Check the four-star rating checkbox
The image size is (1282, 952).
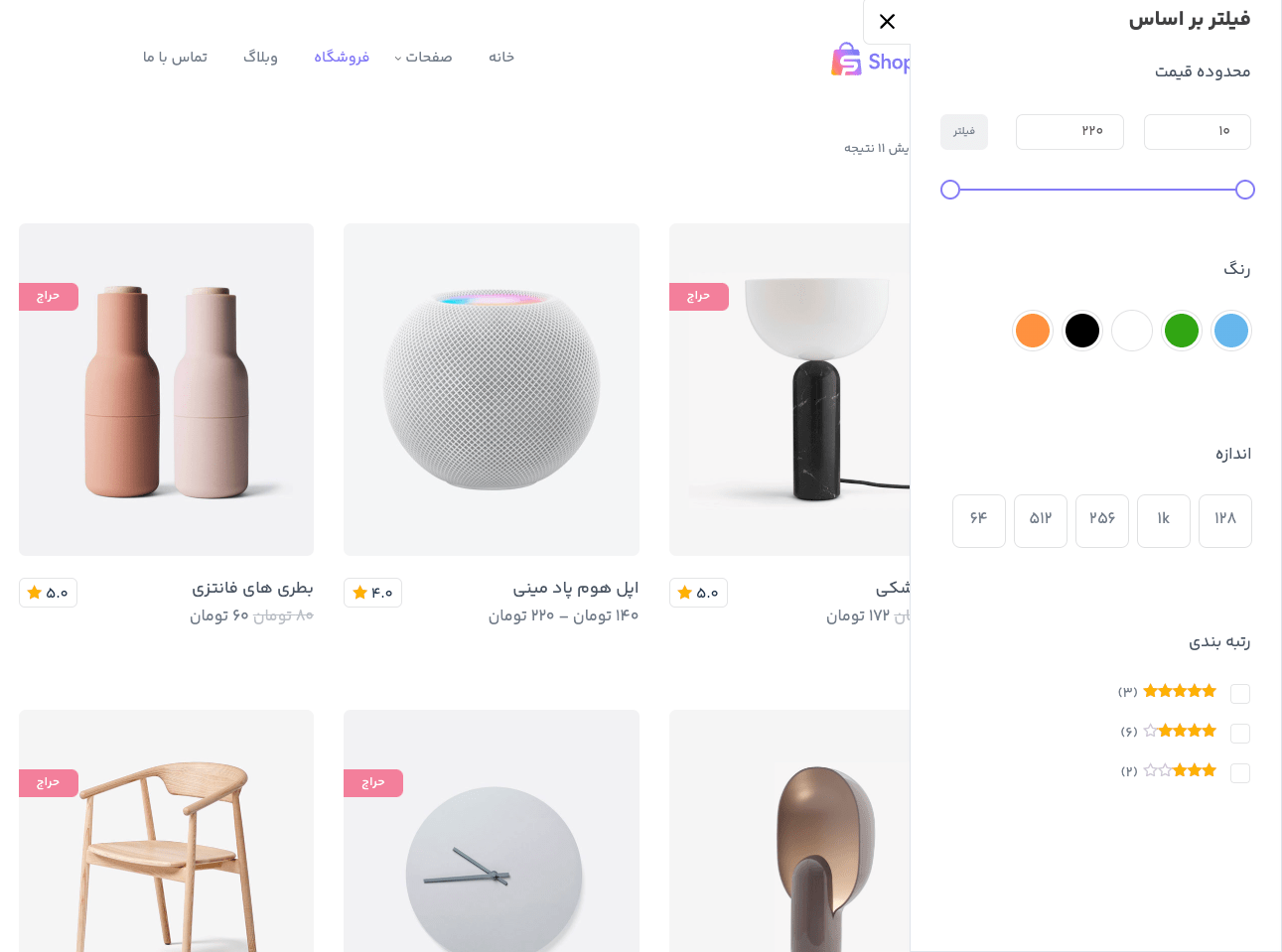[x=1240, y=734]
